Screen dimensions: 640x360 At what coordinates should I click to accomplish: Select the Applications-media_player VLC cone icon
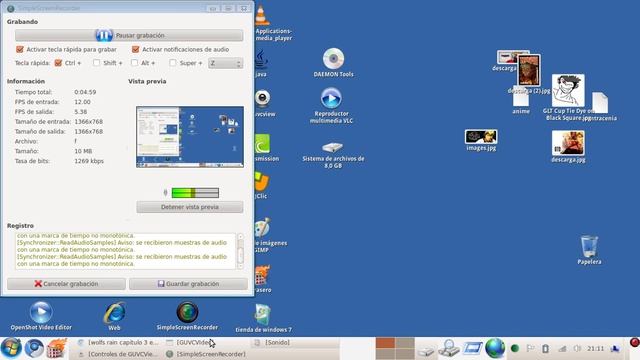262,16
